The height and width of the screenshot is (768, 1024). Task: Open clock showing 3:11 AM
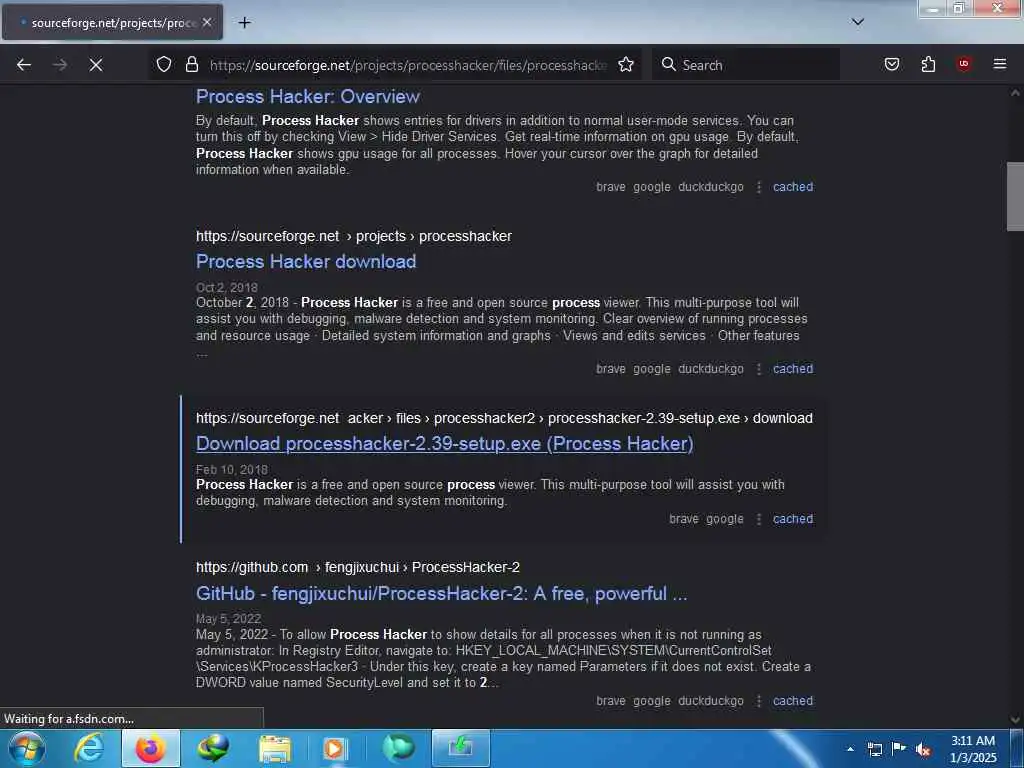(x=973, y=749)
